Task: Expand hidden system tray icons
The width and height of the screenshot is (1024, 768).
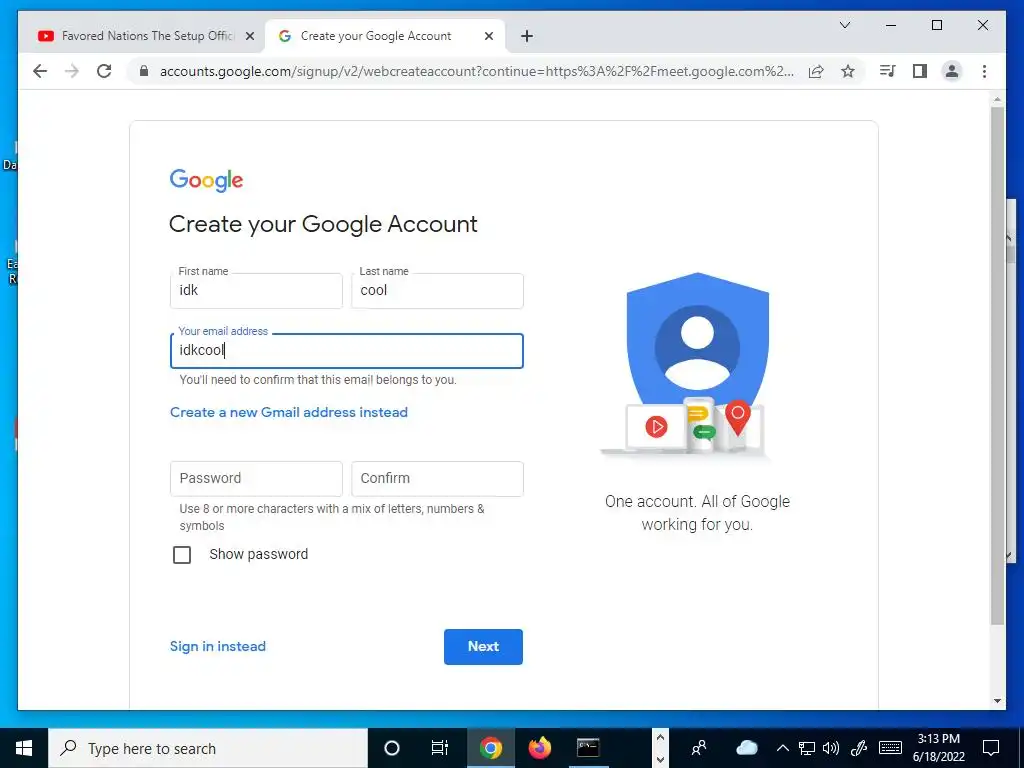Action: tap(783, 748)
